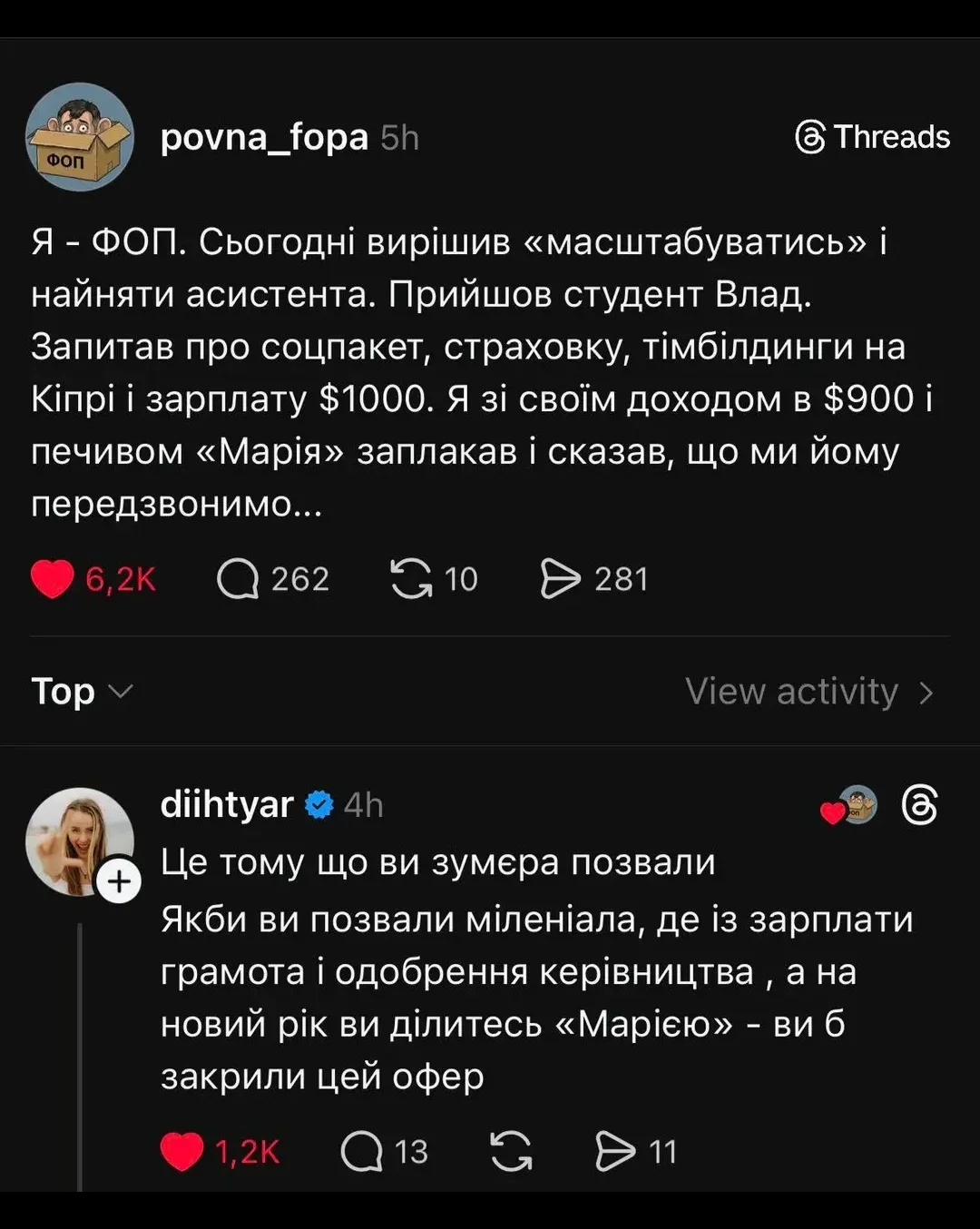The image size is (980, 1229).
Task: Click the Threads logo in post header
Action: (x=872, y=137)
